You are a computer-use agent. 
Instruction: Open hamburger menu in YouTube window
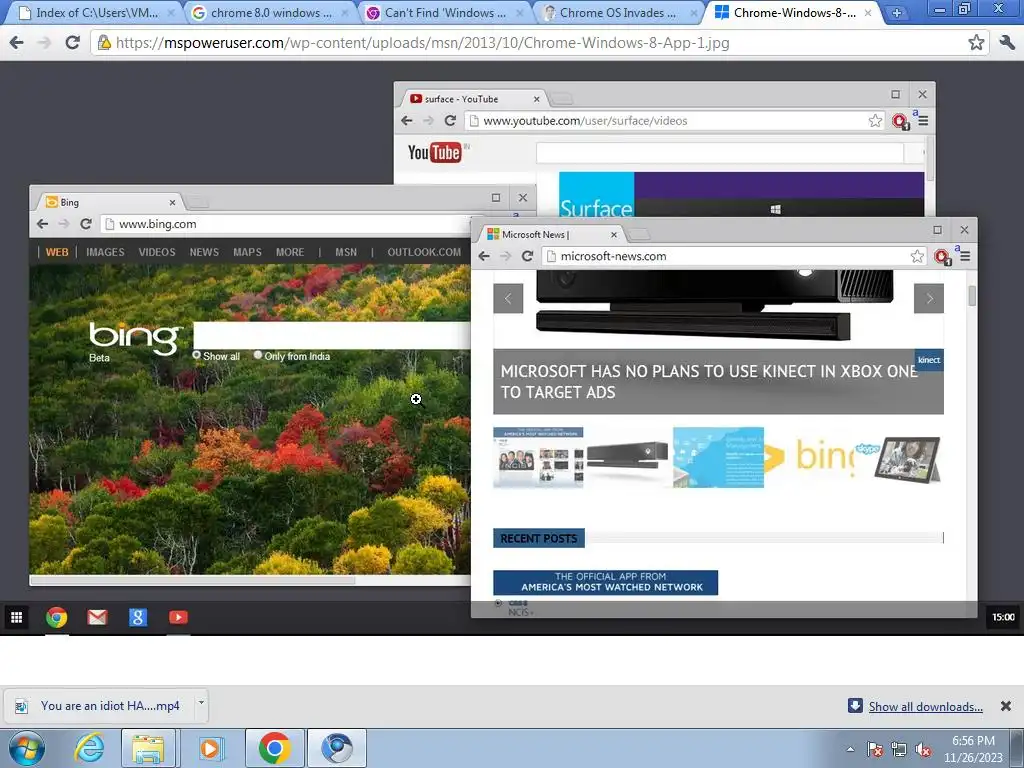[x=923, y=121]
